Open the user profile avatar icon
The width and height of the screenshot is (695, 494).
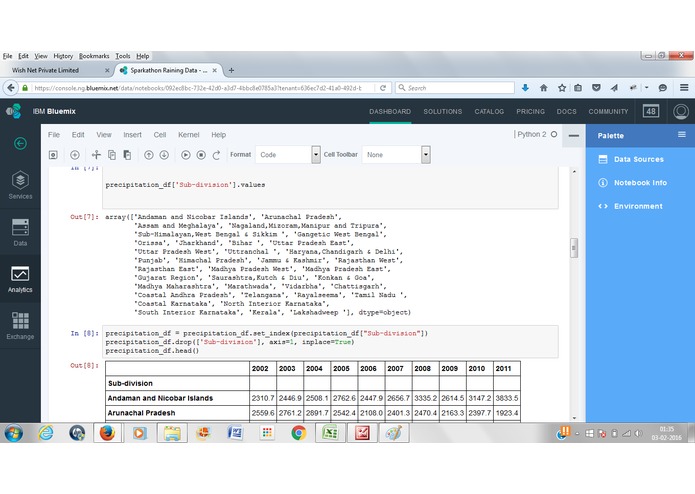tap(681, 111)
